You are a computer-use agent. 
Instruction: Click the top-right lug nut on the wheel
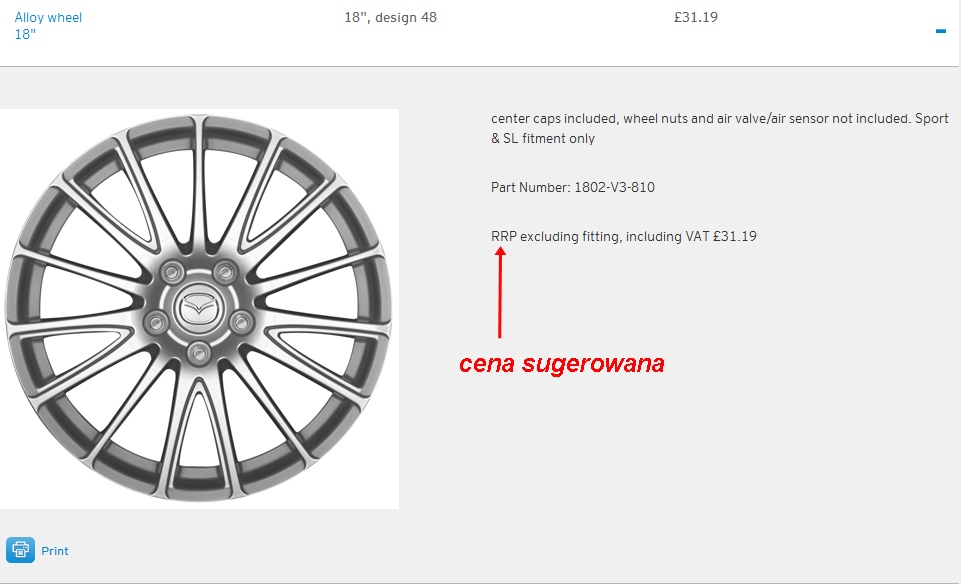[x=225, y=271]
